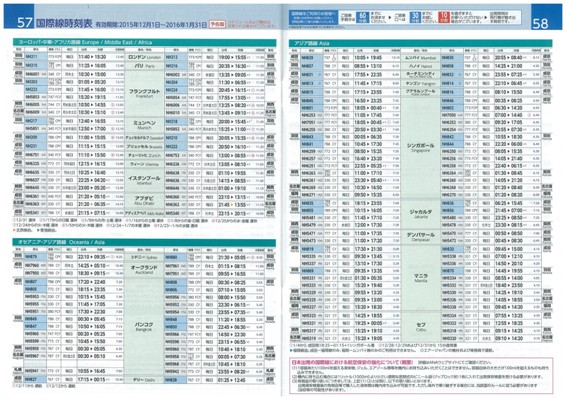The image size is (566, 400).
Task: Click the セブ Cebu destination cell
Action: point(420,327)
